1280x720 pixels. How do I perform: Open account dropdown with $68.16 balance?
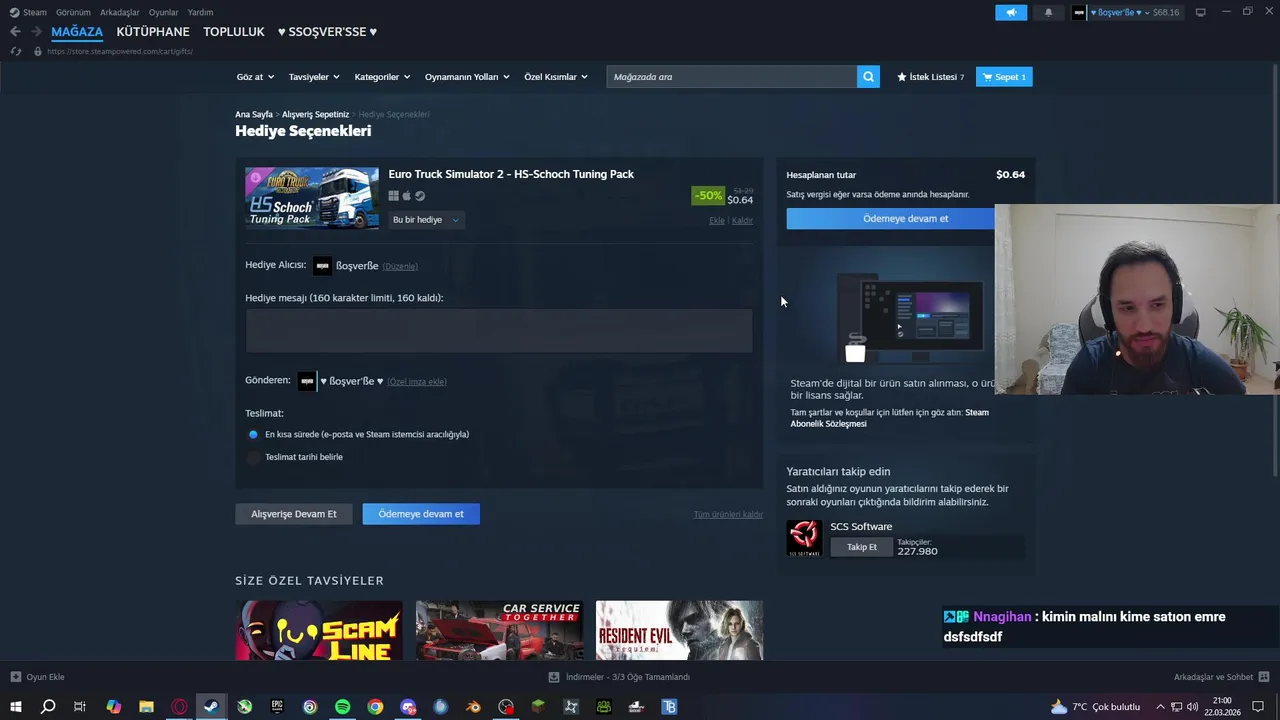point(1135,12)
